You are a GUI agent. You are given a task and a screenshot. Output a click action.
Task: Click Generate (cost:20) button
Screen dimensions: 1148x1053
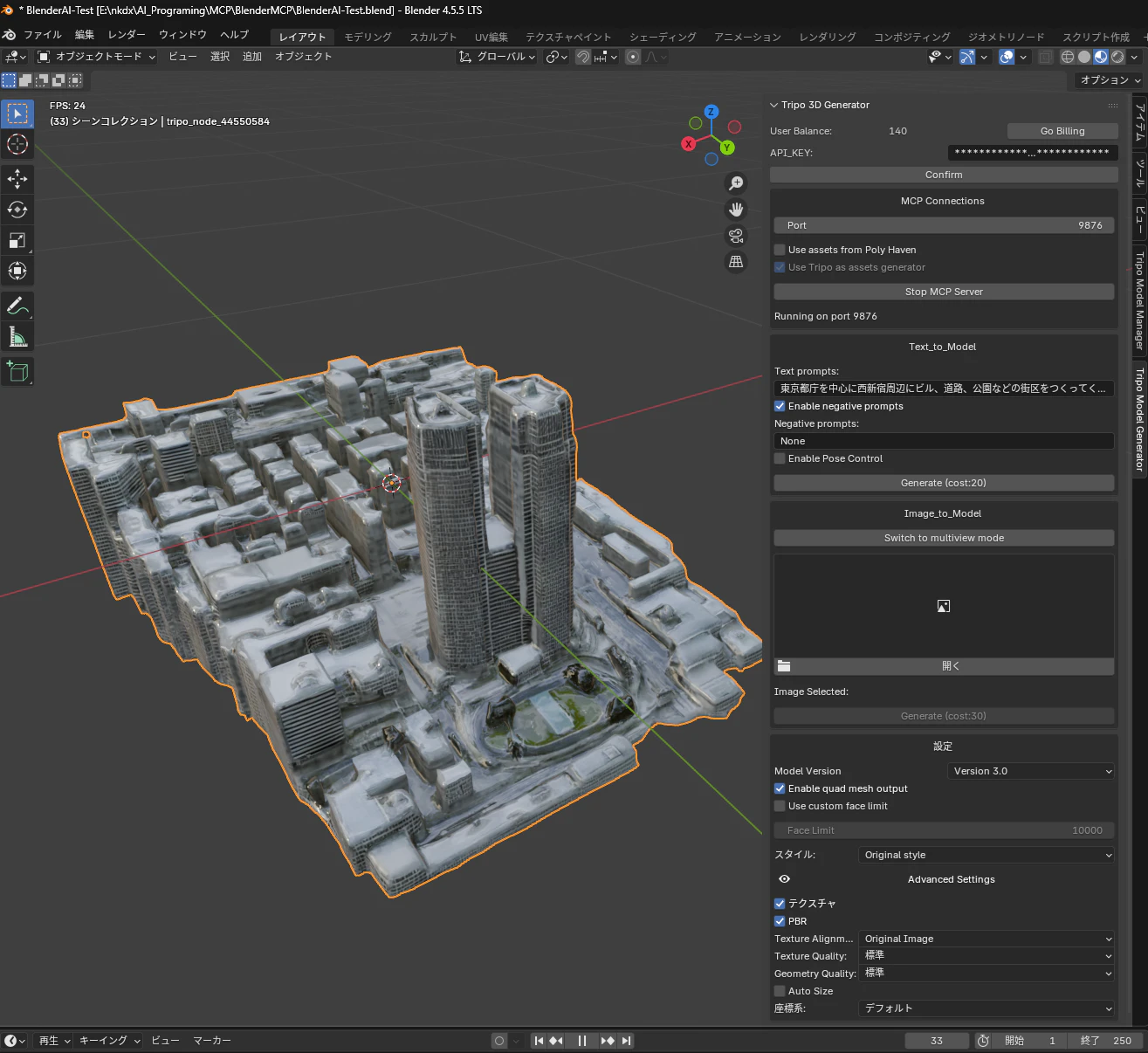pyautogui.click(x=944, y=483)
